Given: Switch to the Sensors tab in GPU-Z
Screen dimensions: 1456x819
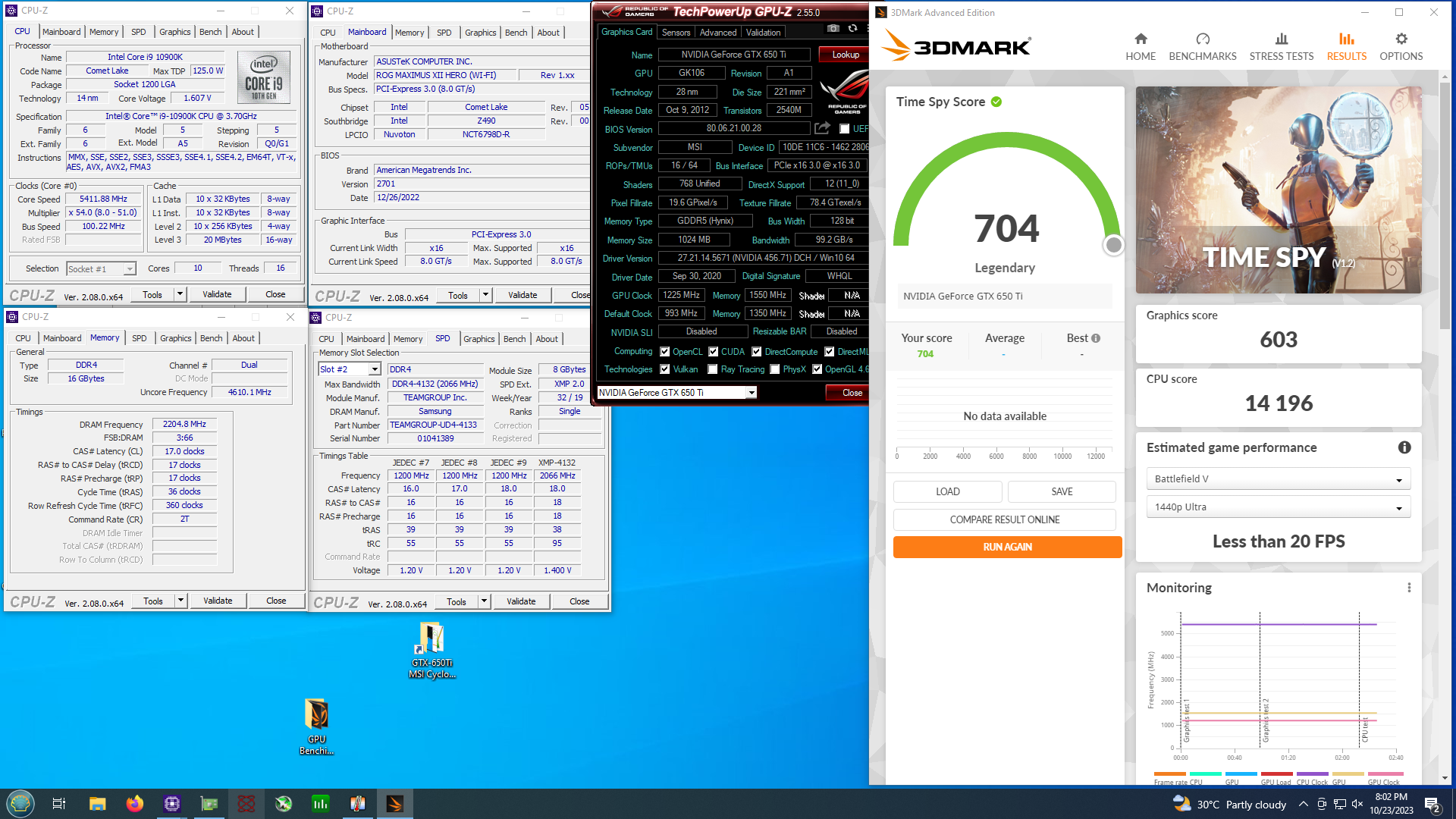Looking at the screenshot, I should coord(676,33).
